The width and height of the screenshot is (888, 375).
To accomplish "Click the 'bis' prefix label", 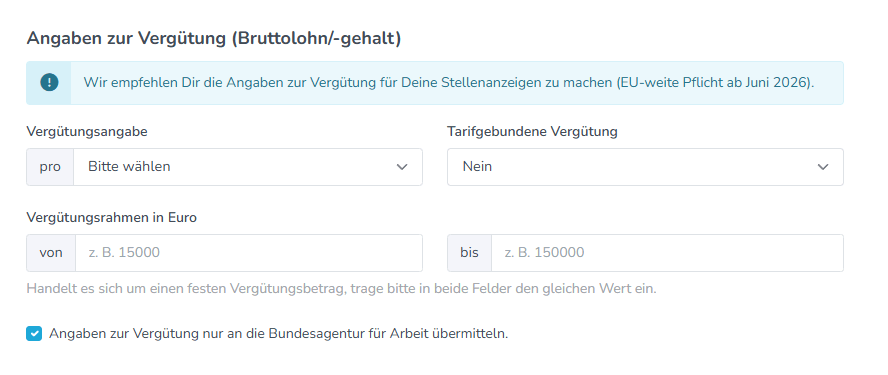I will 469,253.
